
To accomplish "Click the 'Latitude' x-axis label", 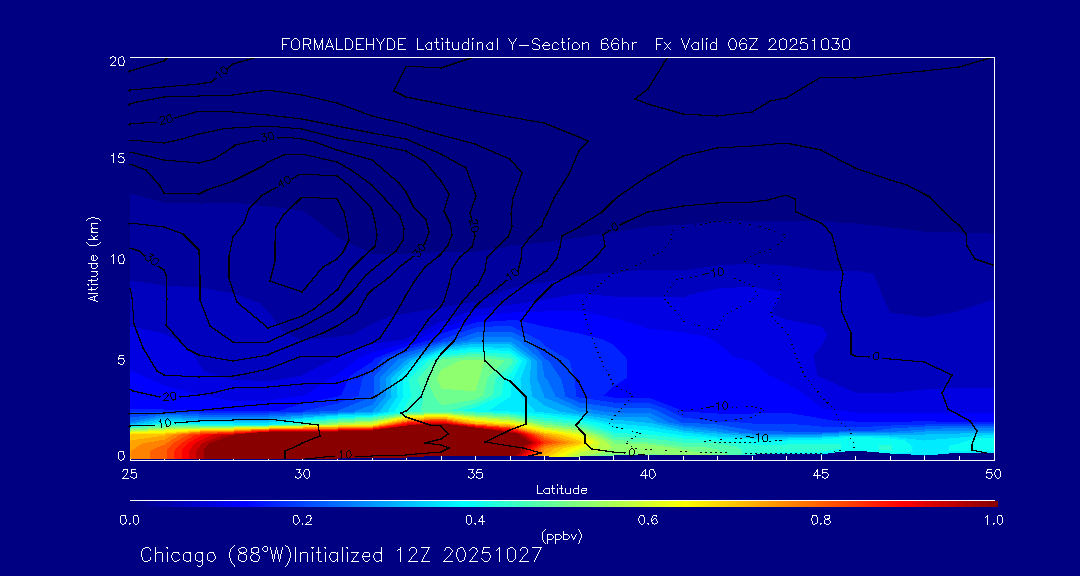I will [561, 489].
